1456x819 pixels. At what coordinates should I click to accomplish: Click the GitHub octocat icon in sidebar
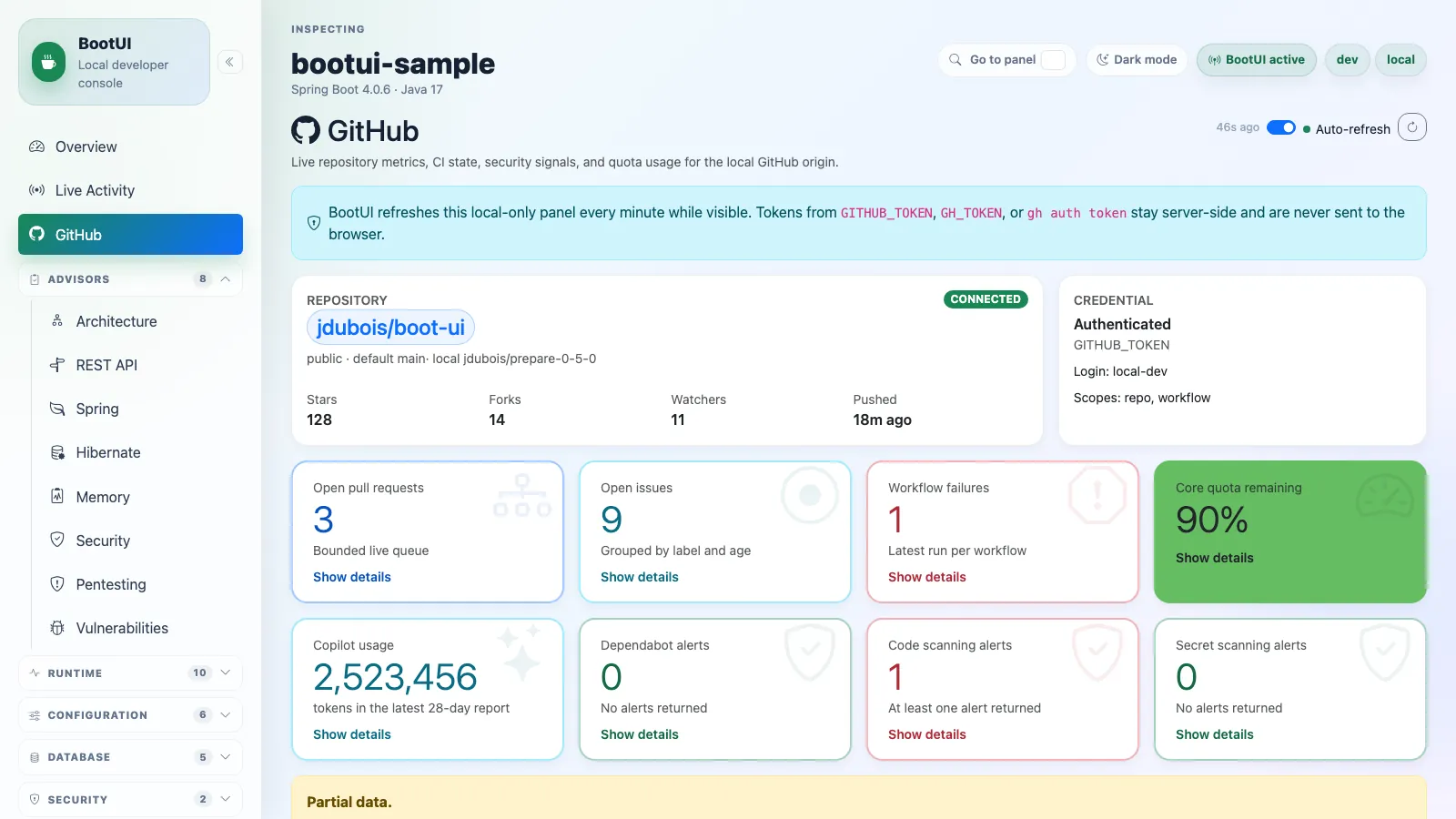point(36,234)
